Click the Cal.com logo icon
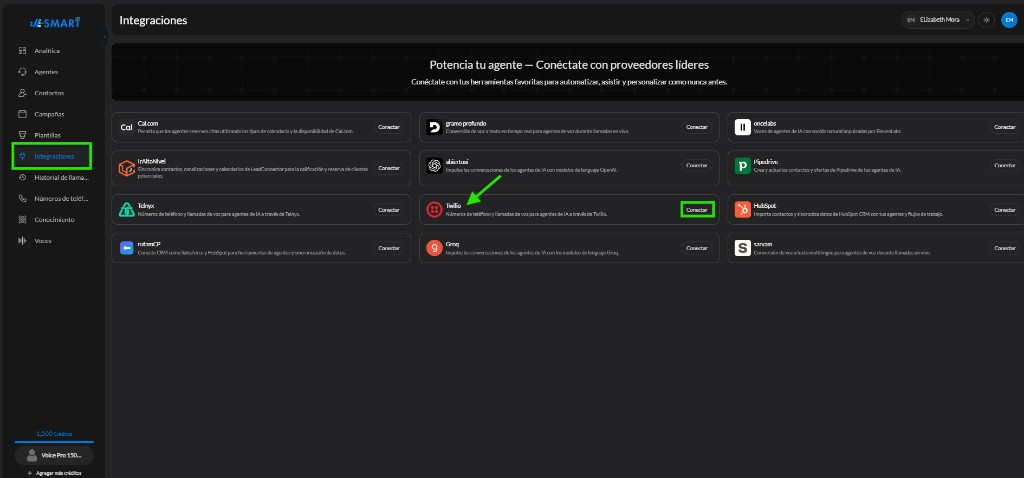1024x478 pixels. (126, 127)
